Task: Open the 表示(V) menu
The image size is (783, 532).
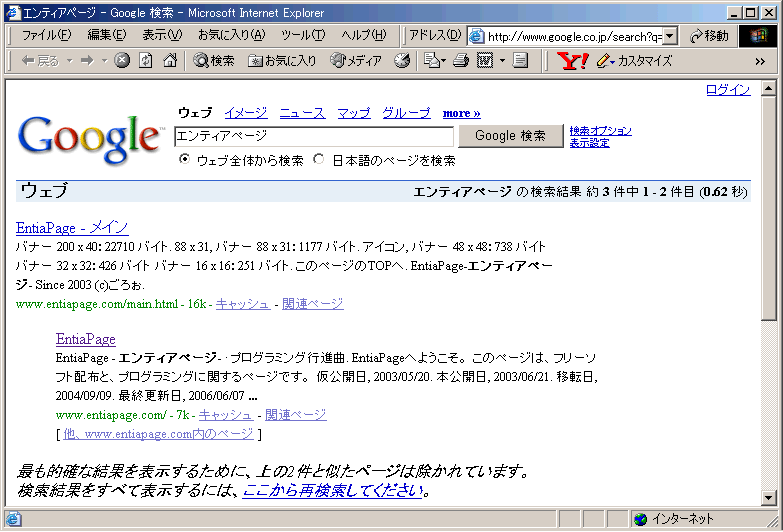Action: [162, 35]
